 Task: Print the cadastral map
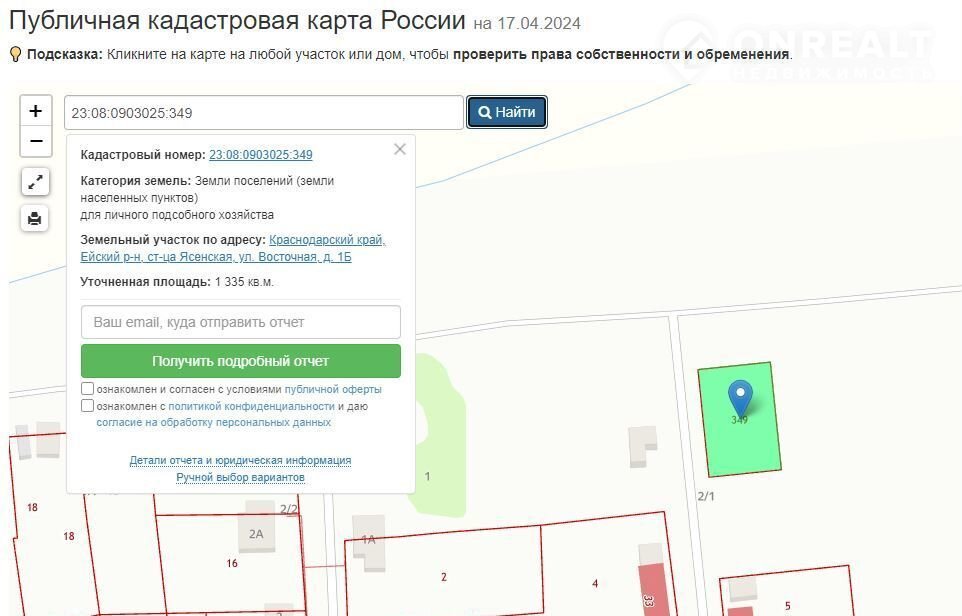(x=35, y=218)
